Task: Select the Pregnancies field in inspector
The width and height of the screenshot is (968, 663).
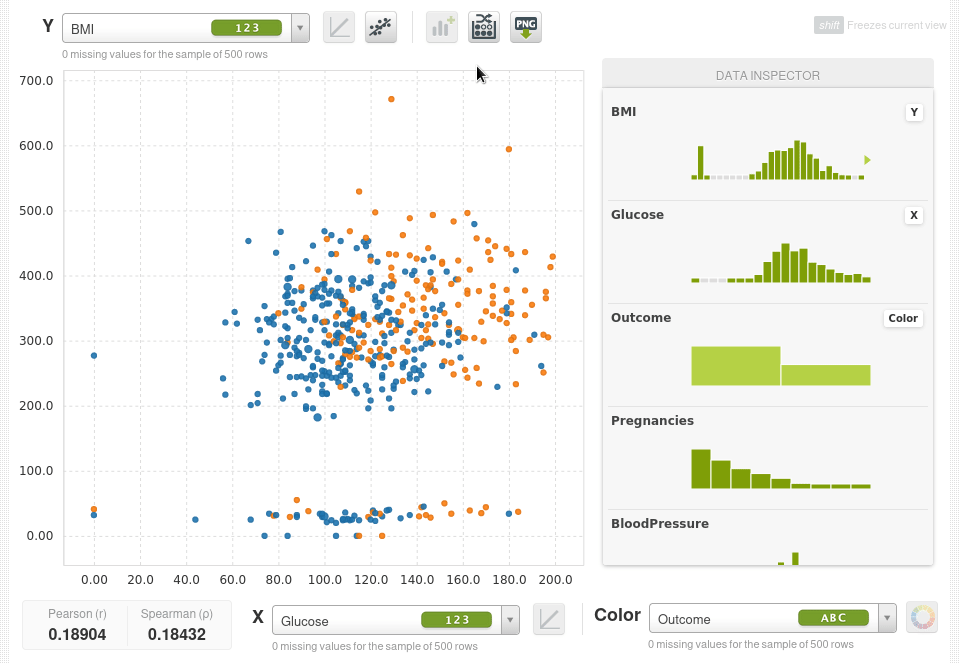Action: point(652,421)
